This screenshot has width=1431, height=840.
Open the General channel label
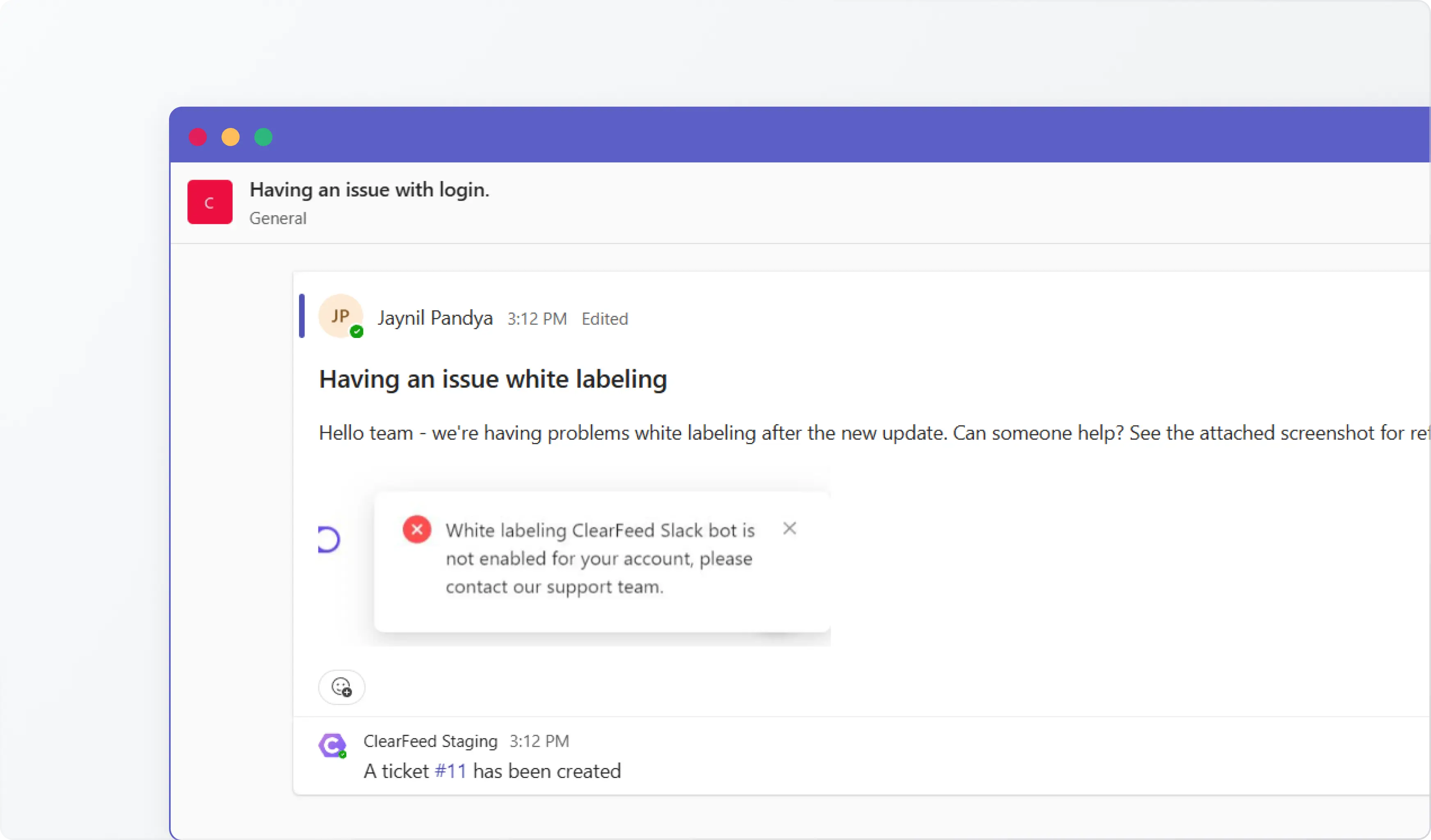[278, 219]
